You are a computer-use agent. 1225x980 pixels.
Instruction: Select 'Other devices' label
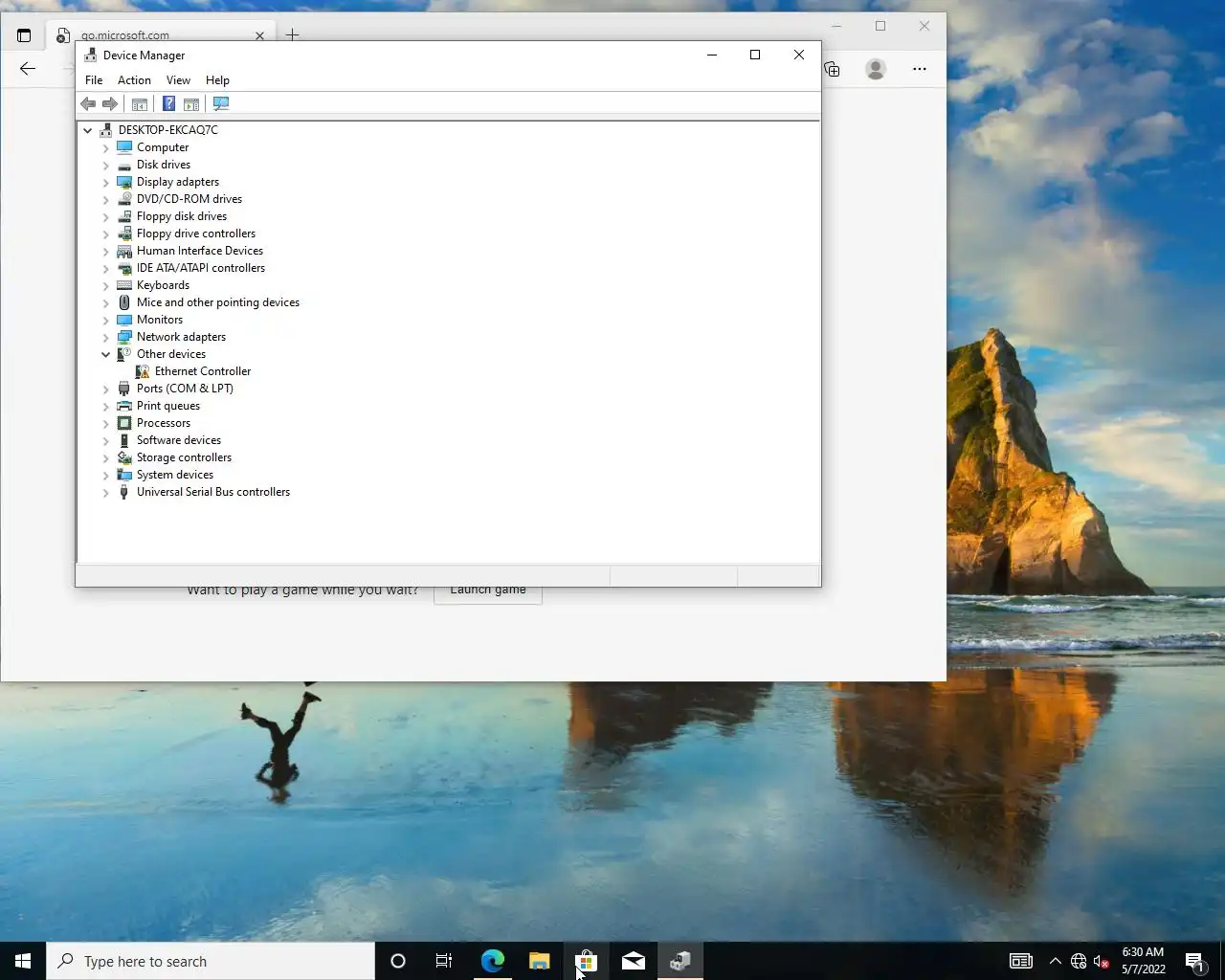click(x=171, y=354)
